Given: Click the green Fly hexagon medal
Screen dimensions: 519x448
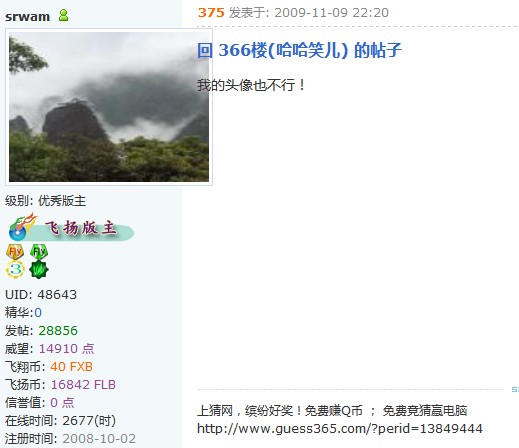Looking at the screenshot, I should (x=39, y=252).
